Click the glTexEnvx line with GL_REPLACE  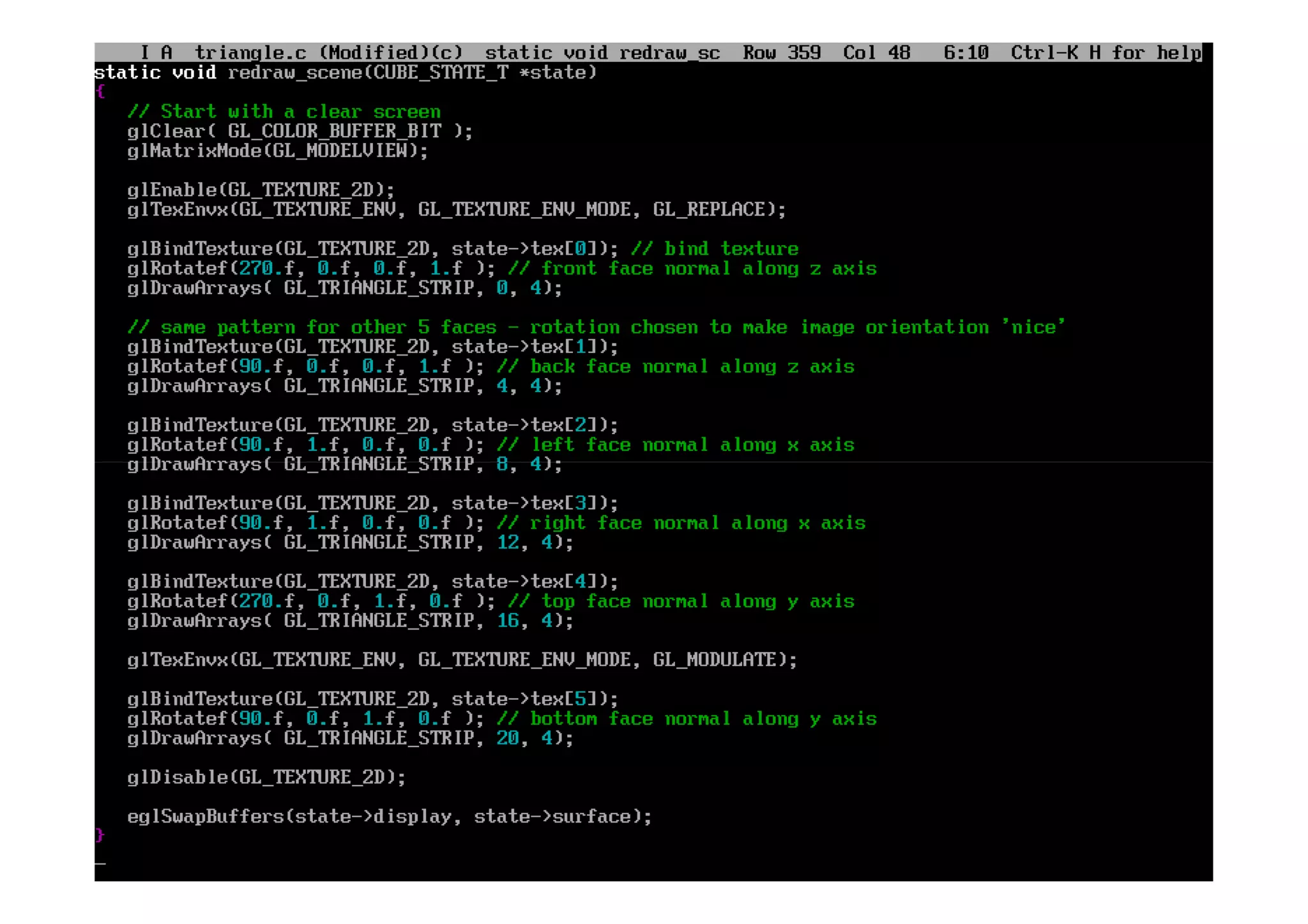[457, 209]
